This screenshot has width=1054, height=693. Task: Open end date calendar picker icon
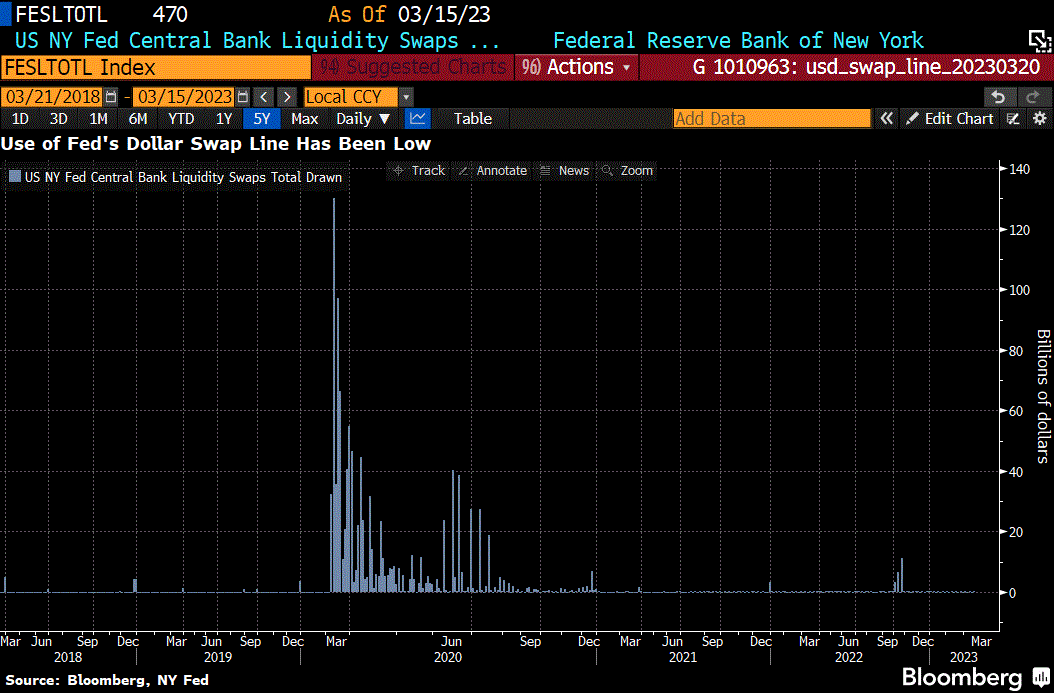[x=243, y=97]
